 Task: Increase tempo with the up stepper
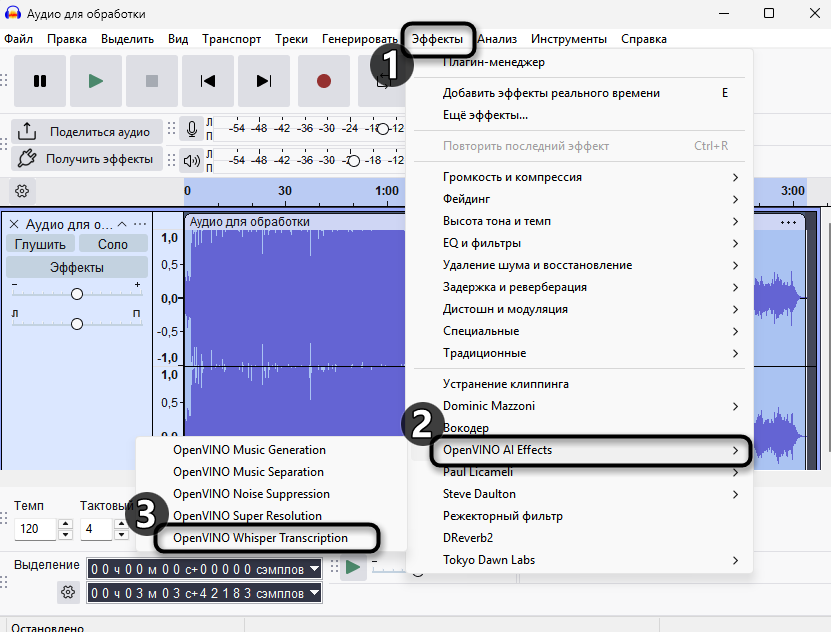pyautogui.click(x=66, y=523)
